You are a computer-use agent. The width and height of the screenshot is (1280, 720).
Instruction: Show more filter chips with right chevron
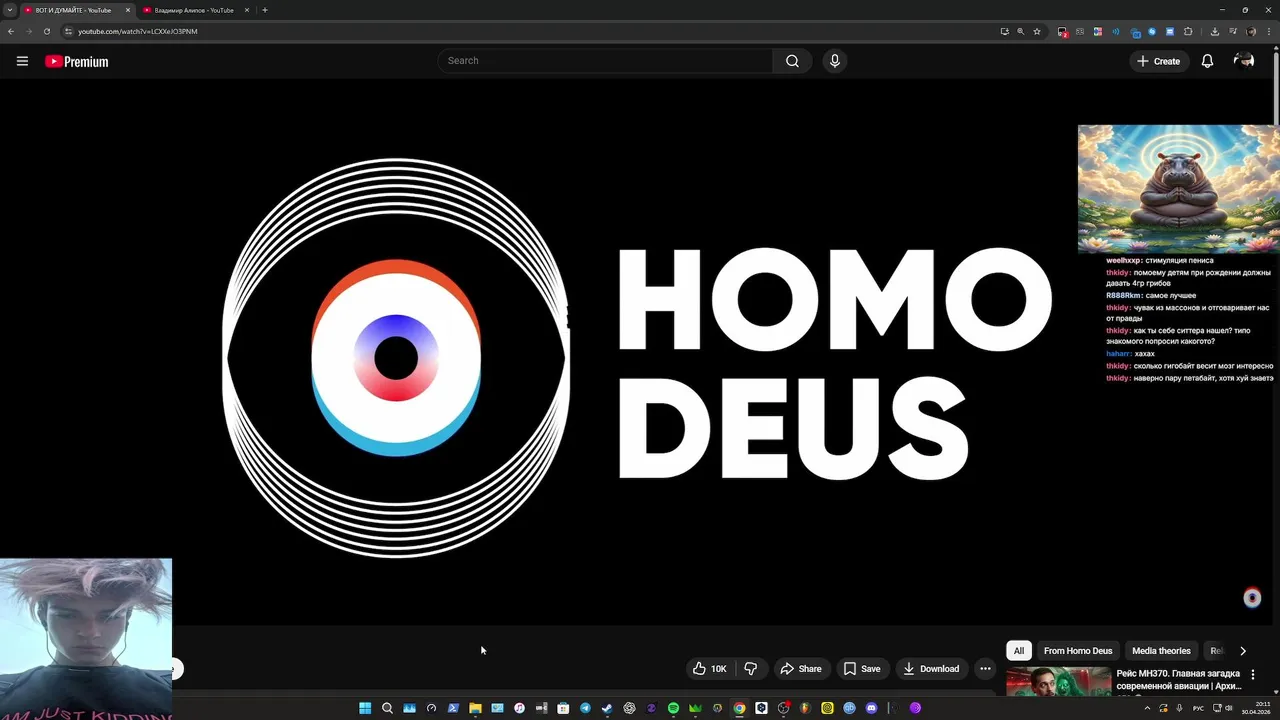[1243, 651]
